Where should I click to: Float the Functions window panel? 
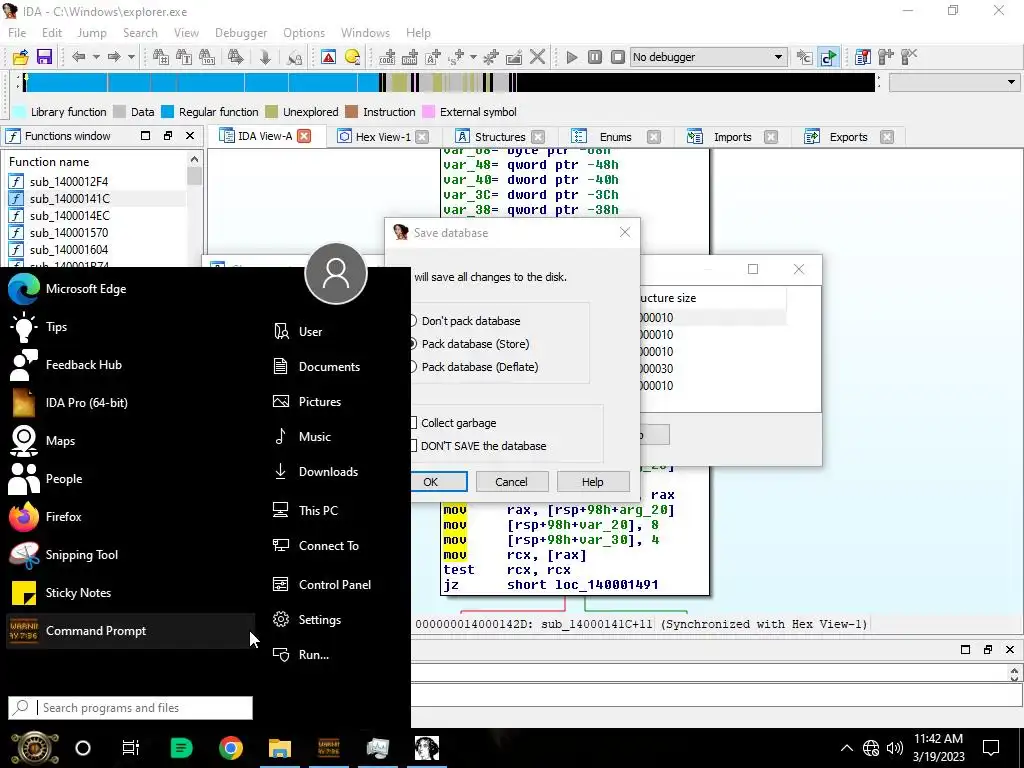pyautogui.click(x=168, y=135)
